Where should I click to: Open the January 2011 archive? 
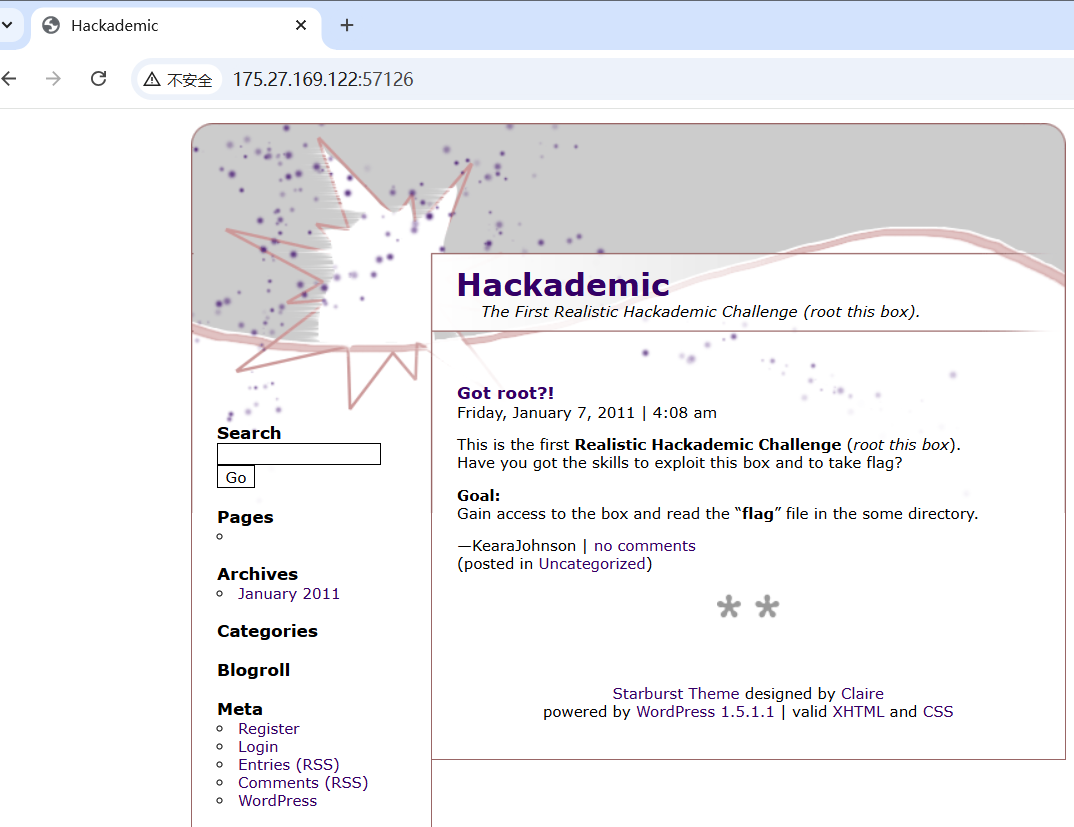(289, 593)
